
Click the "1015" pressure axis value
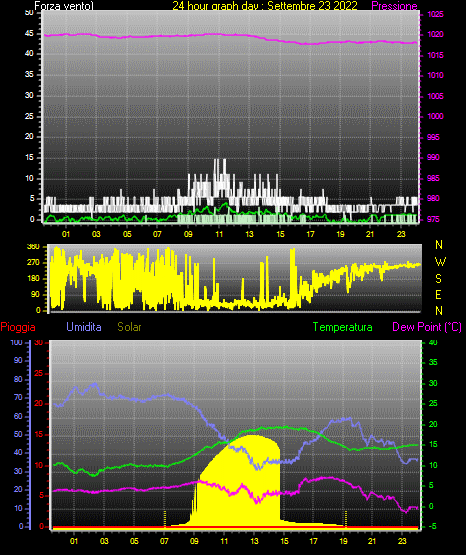(435, 55)
